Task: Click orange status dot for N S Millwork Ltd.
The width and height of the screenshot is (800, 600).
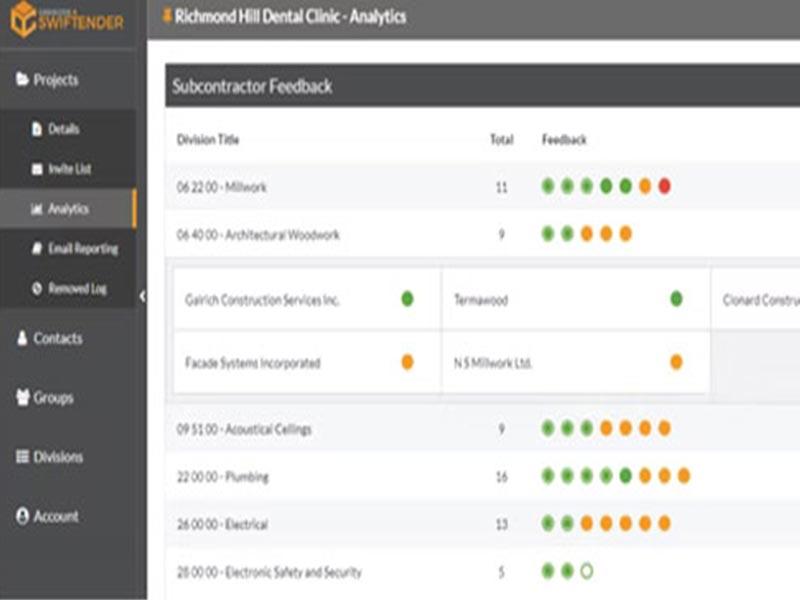Action: click(x=676, y=362)
